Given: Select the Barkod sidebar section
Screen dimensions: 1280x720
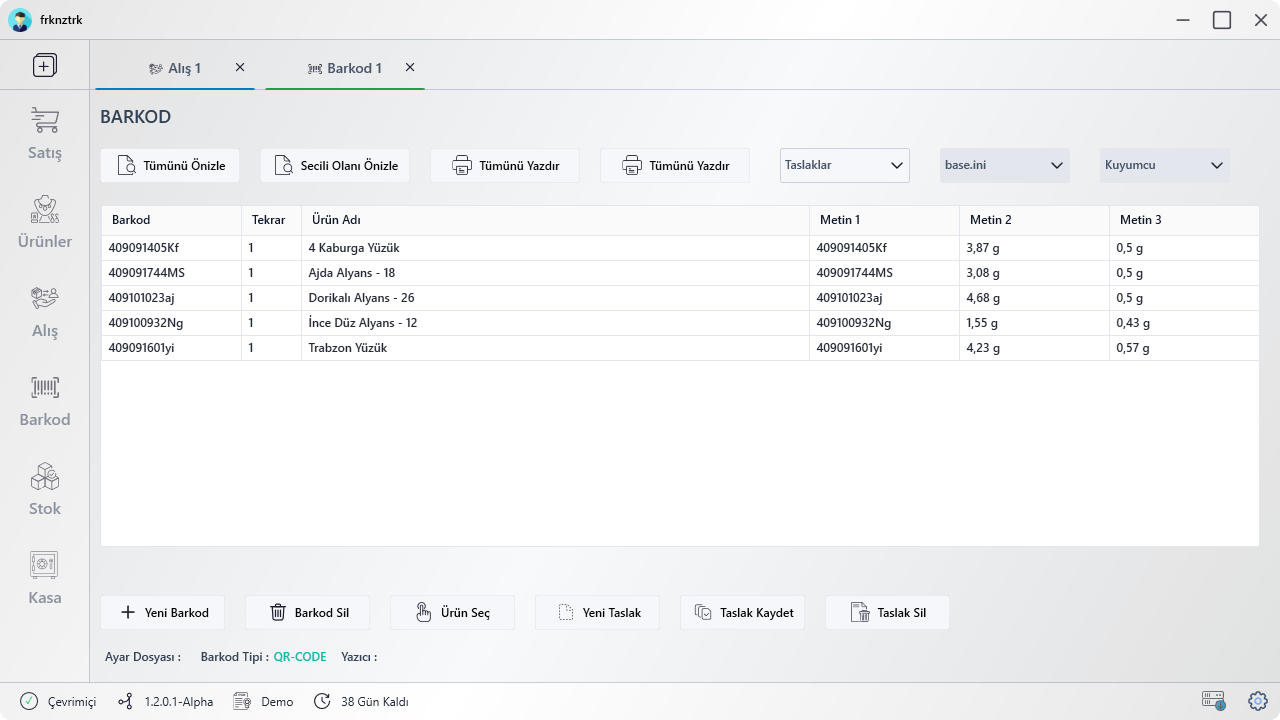Looking at the screenshot, I should click(x=45, y=400).
